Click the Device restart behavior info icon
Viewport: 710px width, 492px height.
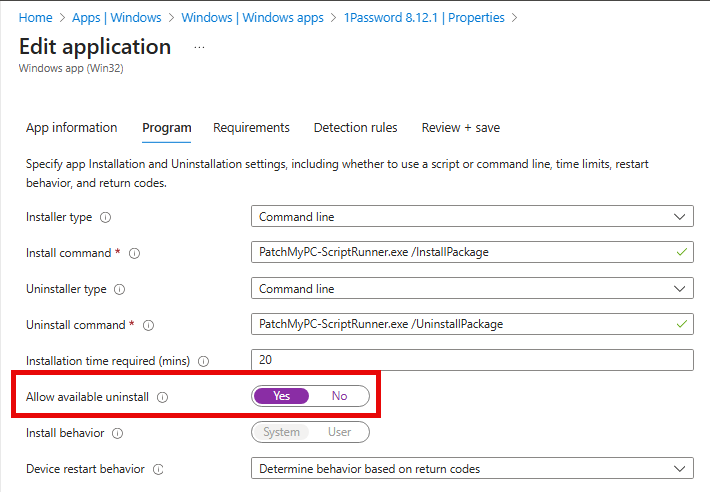tap(158, 469)
